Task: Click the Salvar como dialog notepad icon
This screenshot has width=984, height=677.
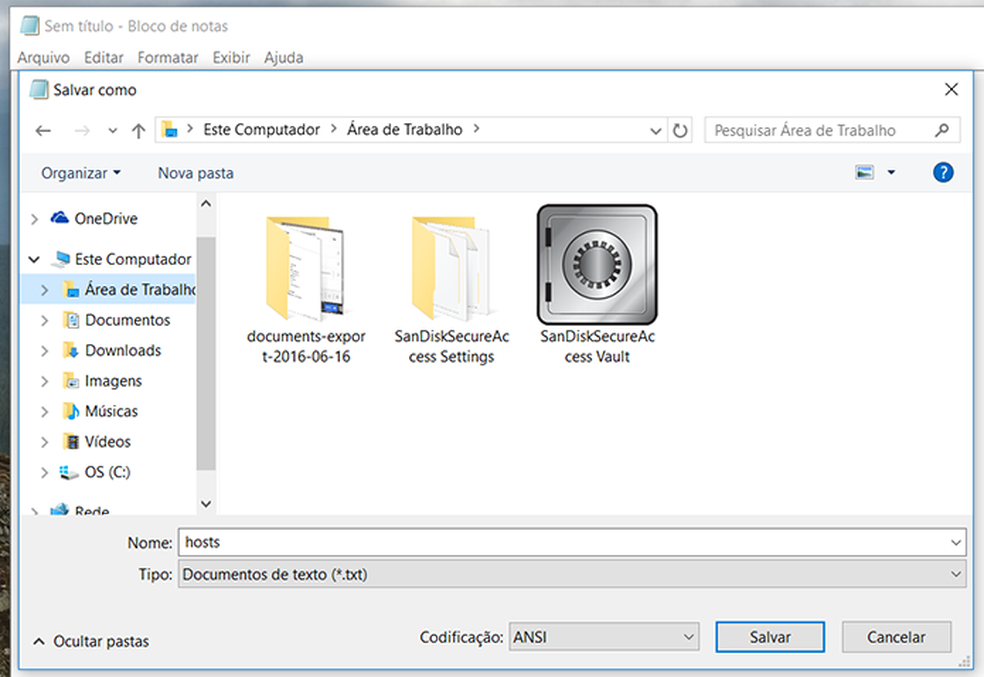Action: (x=39, y=89)
